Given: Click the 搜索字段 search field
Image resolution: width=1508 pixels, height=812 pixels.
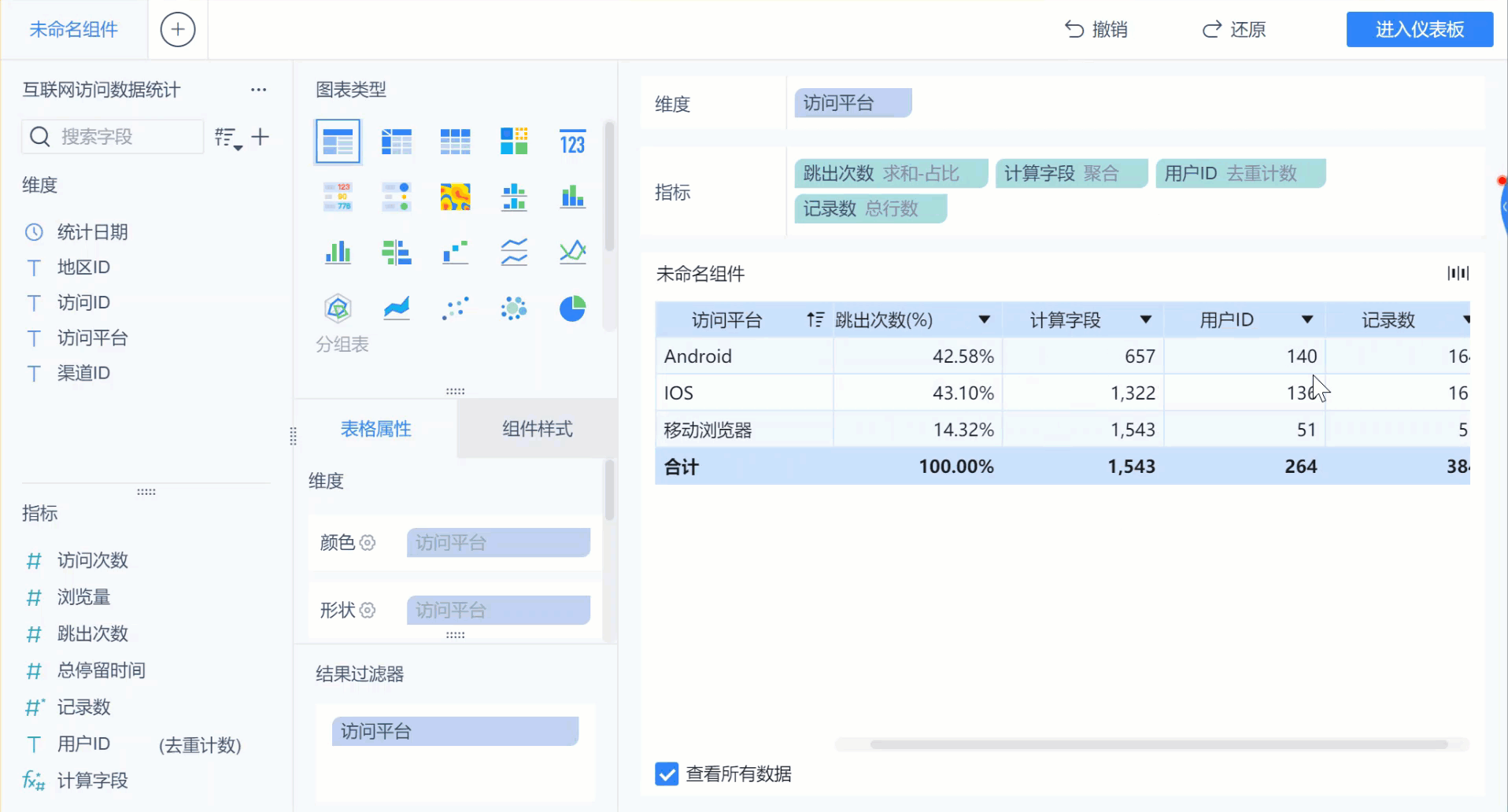Looking at the screenshot, I should 113,137.
